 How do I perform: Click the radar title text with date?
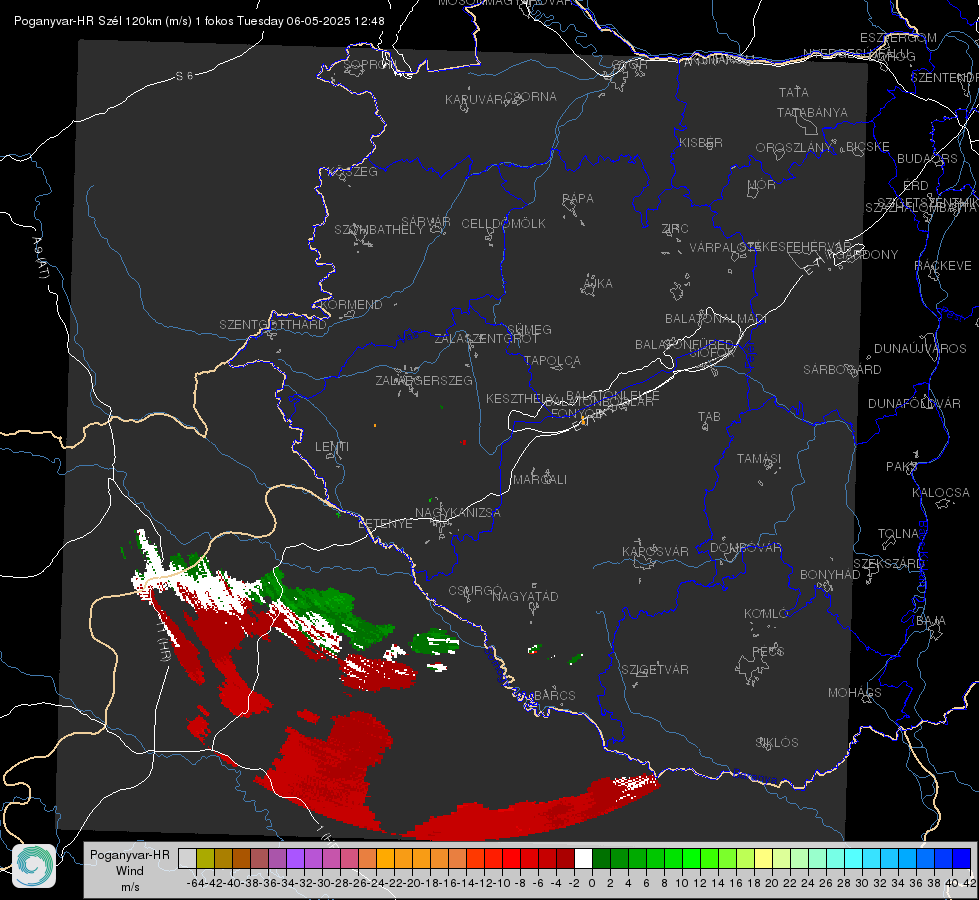199,21
